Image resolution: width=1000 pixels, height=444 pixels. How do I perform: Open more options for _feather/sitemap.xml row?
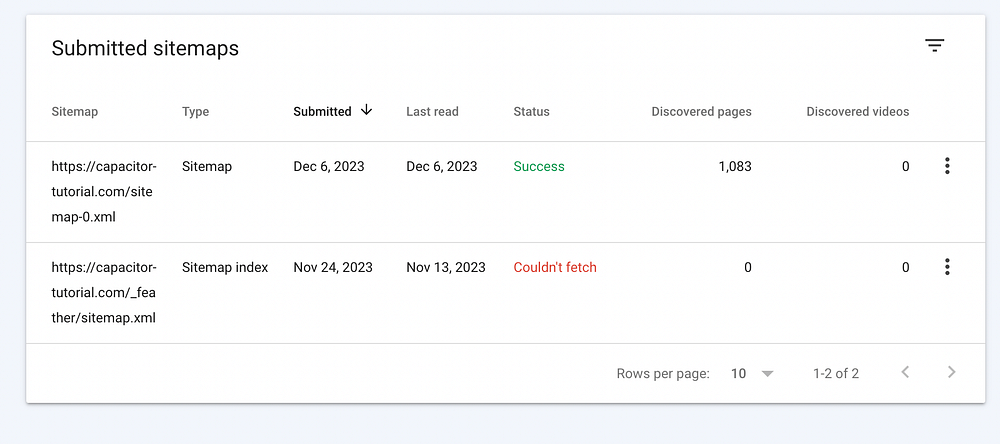click(947, 267)
